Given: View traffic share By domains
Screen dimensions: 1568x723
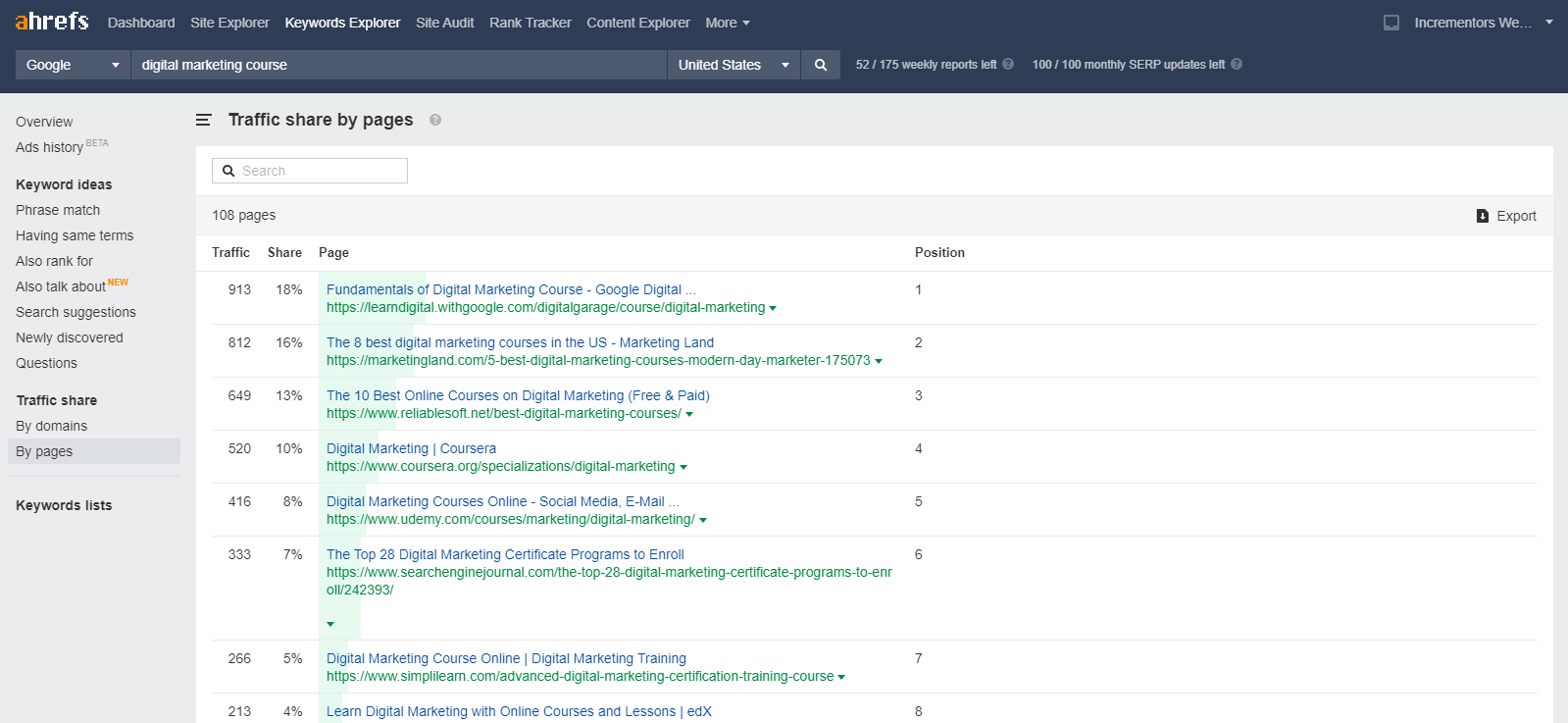Looking at the screenshot, I should point(51,426).
